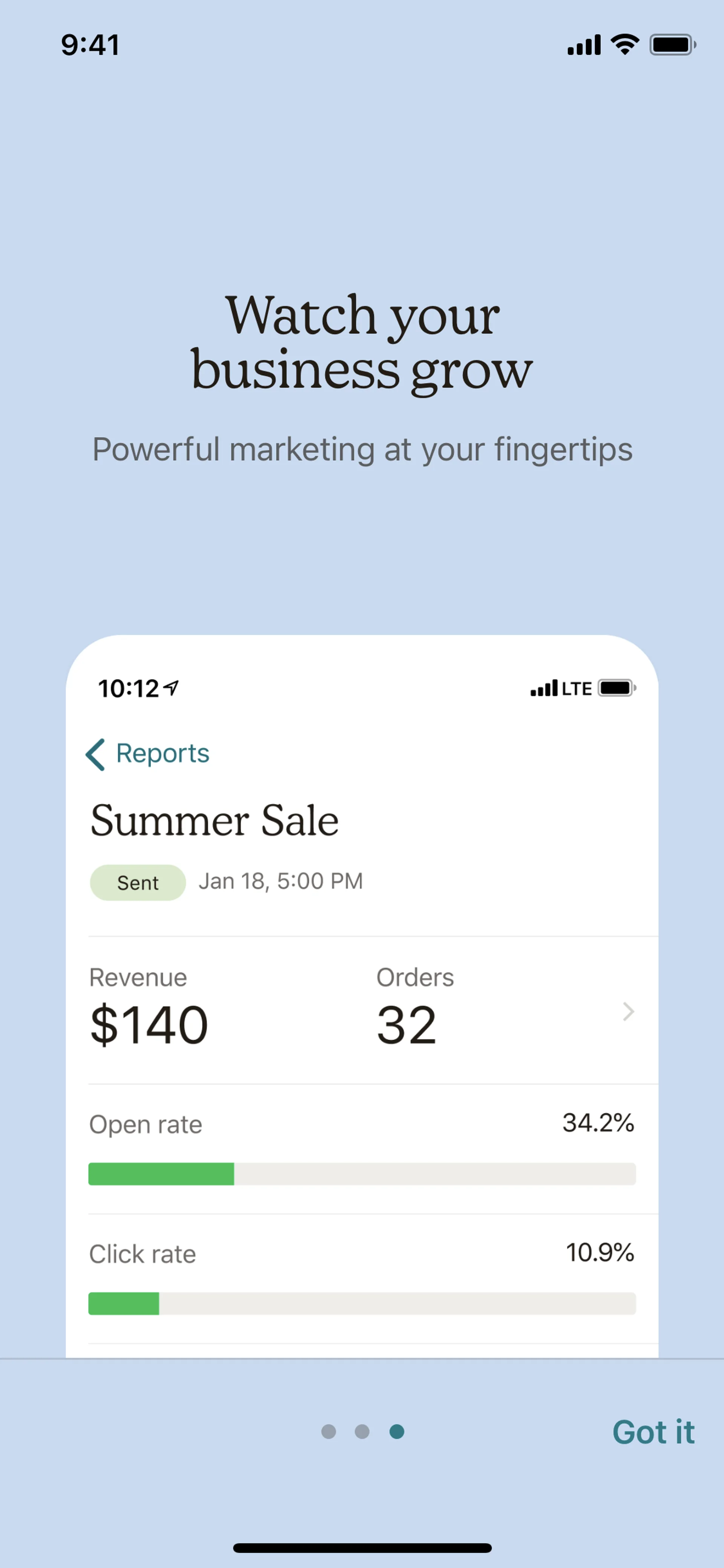Image resolution: width=724 pixels, height=1568 pixels.
Task: Tap the Reports back chevron icon
Action: pos(95,755)
